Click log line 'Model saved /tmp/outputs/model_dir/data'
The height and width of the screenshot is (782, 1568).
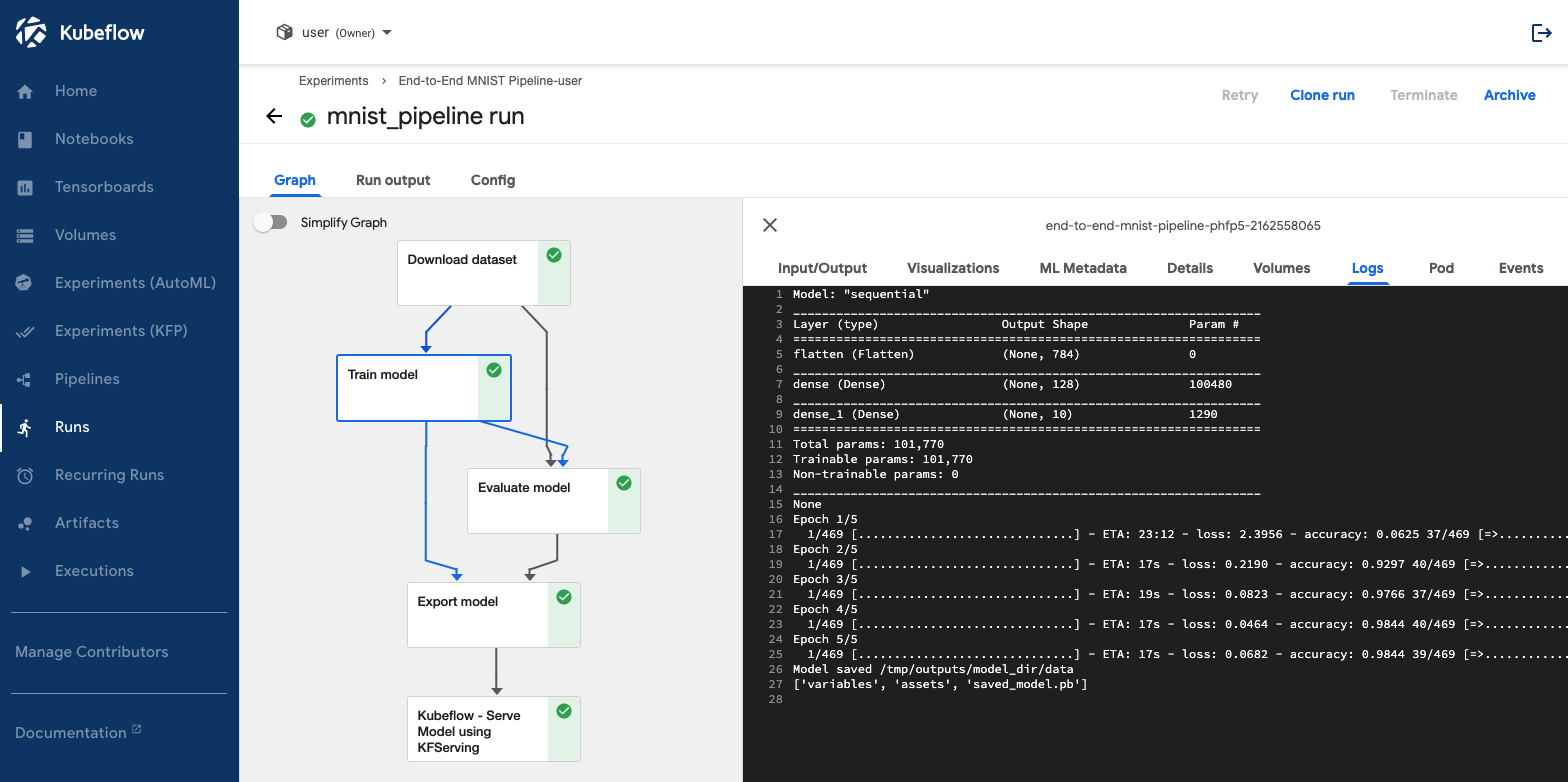pos(933,669)
